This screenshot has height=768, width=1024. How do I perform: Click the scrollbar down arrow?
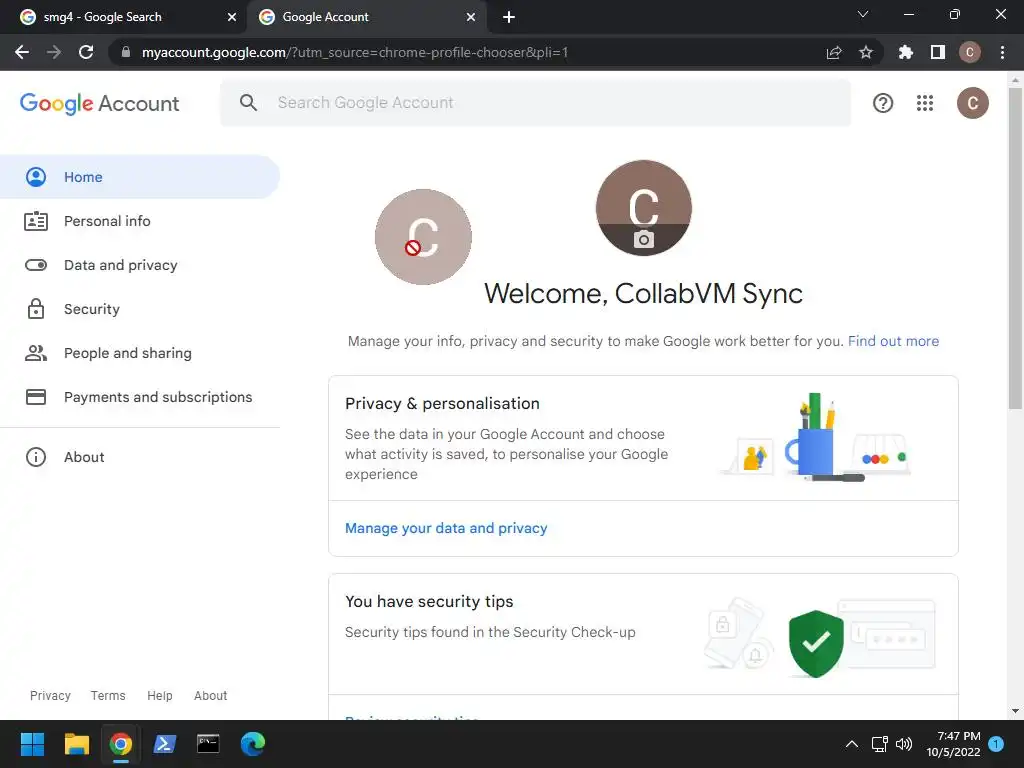(1015, 711)
